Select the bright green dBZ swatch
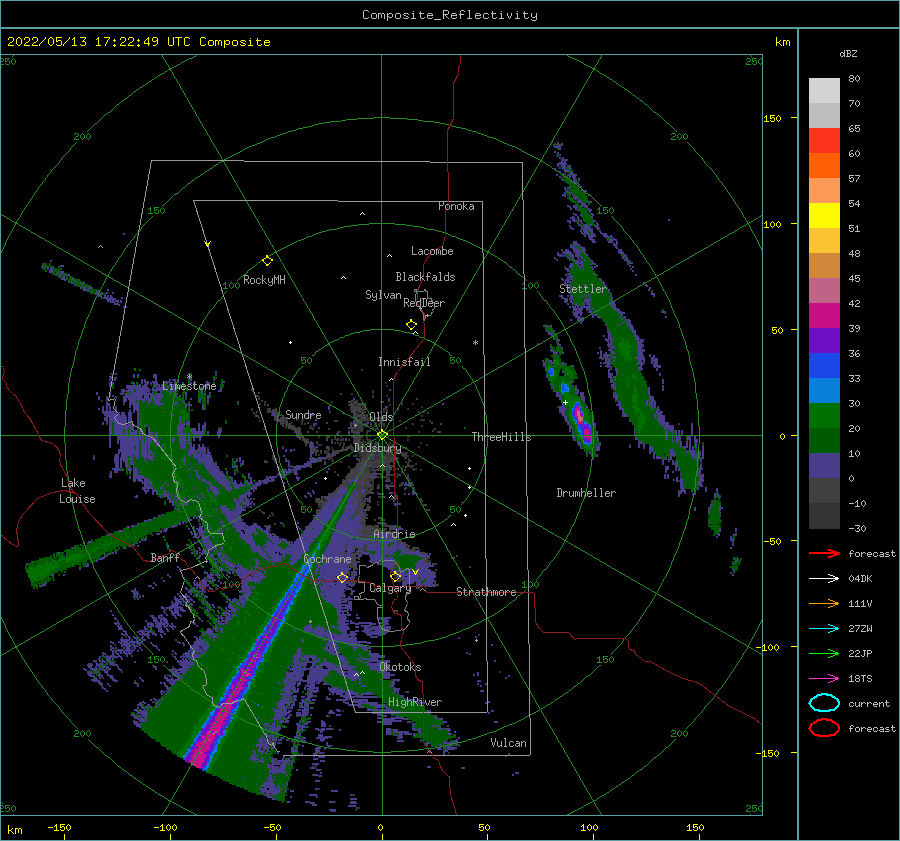The image size is (900, 841). coord(824,416)
